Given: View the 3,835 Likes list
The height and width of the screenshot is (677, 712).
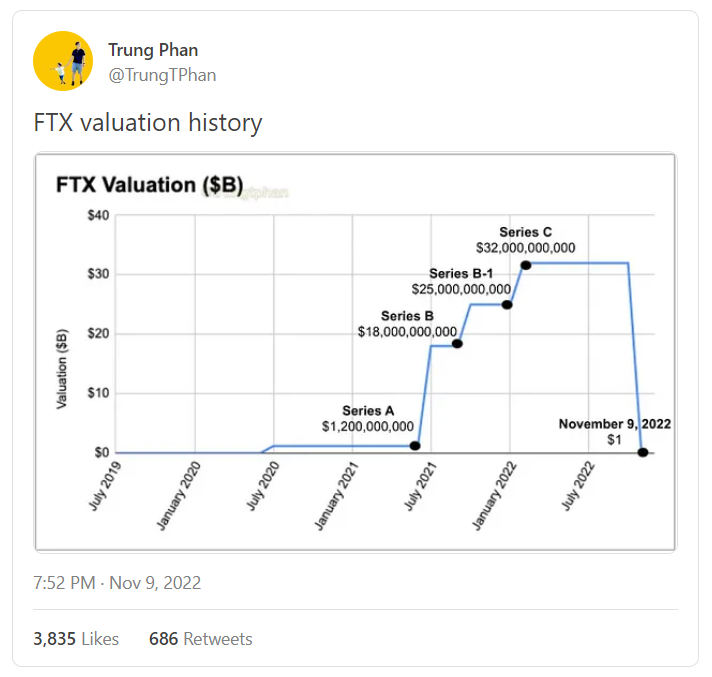Looking at the screenshot, I should 75,638.
